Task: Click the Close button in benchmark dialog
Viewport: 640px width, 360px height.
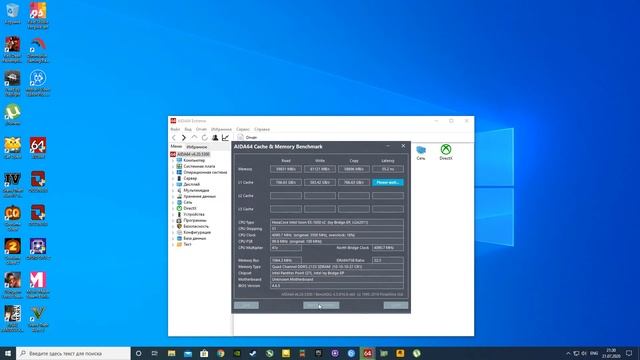Action: [x=396, y=305]
